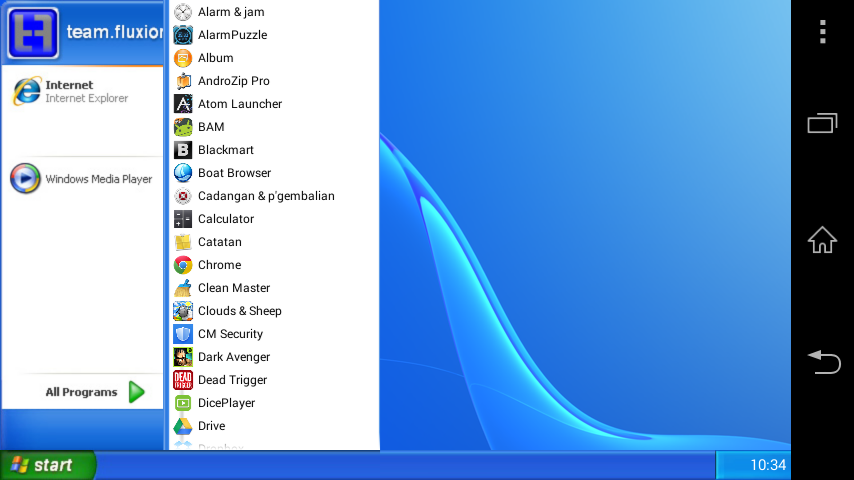The image size is (854, 480).
Task: Choose the 'Clean Master' text
Action: 234,288
